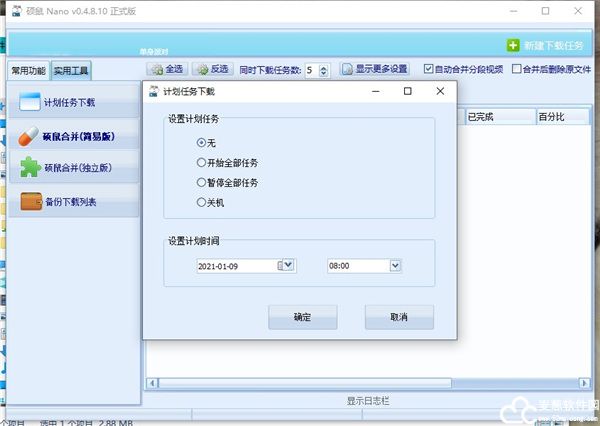Switch to the 实用工具 tab
Viewport: 600px width, 426px height.
click(72, 71)
